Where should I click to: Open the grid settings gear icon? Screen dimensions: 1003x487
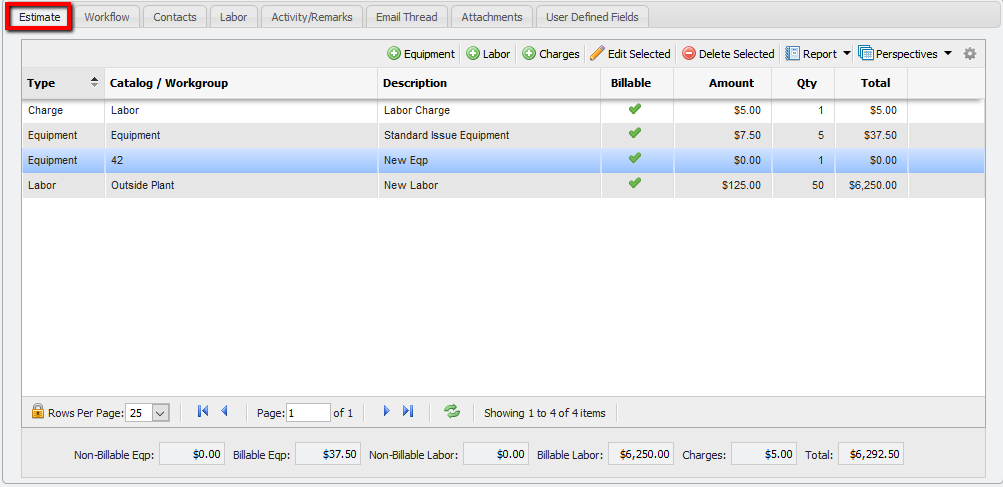(x=969, y=54)
